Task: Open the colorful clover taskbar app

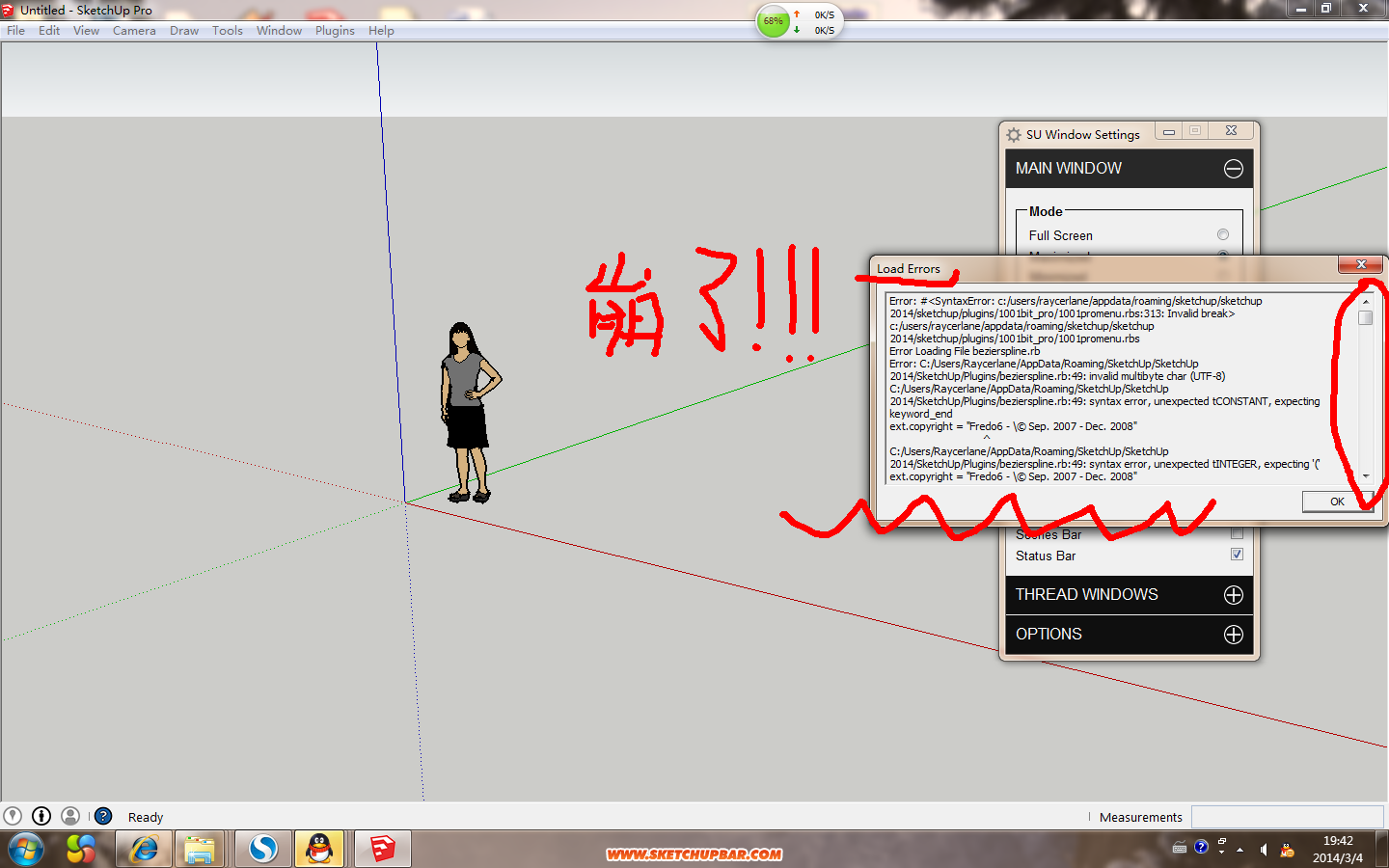Action: tap(81, 849)
